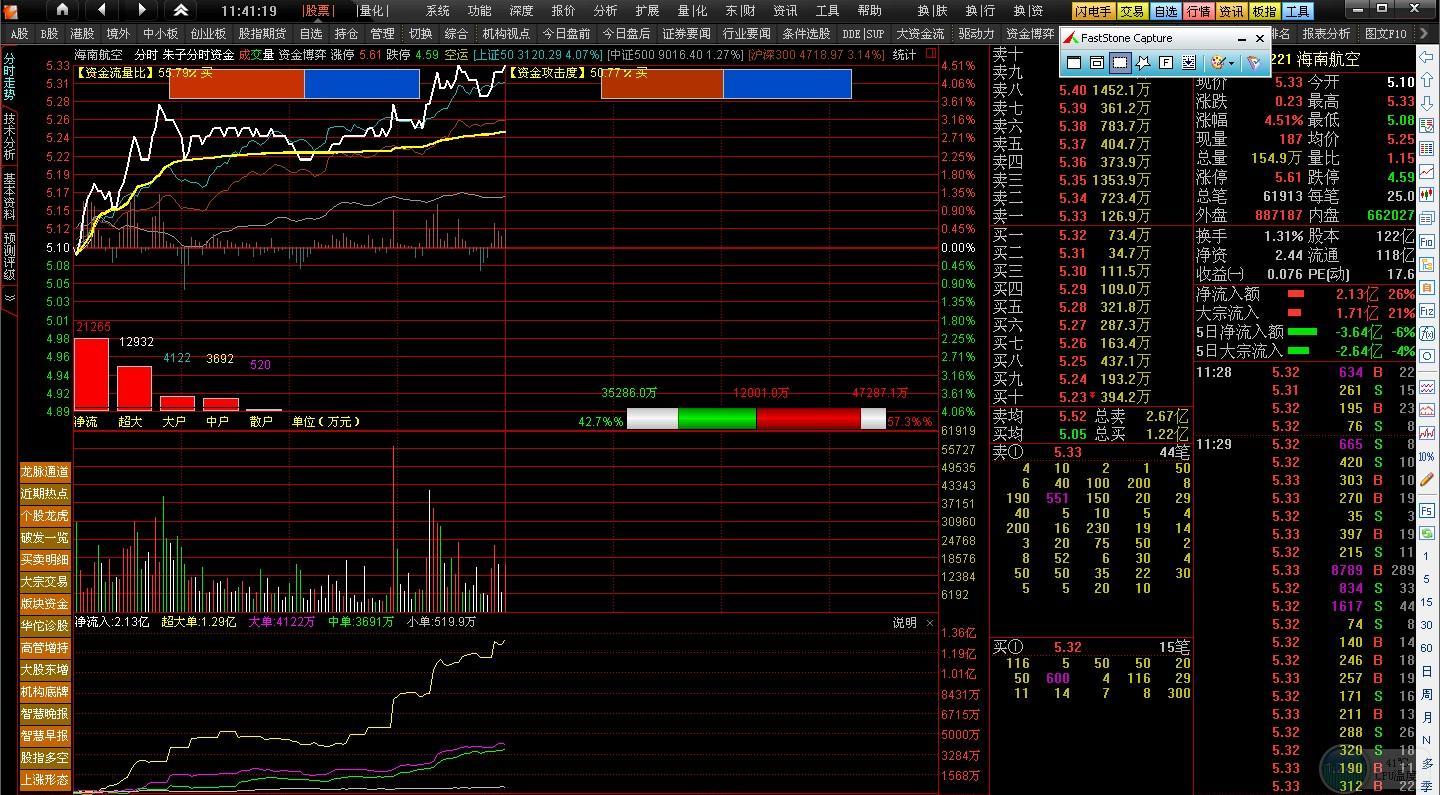
Task: Click the double up-chevron icon
Action: point(181,10)
